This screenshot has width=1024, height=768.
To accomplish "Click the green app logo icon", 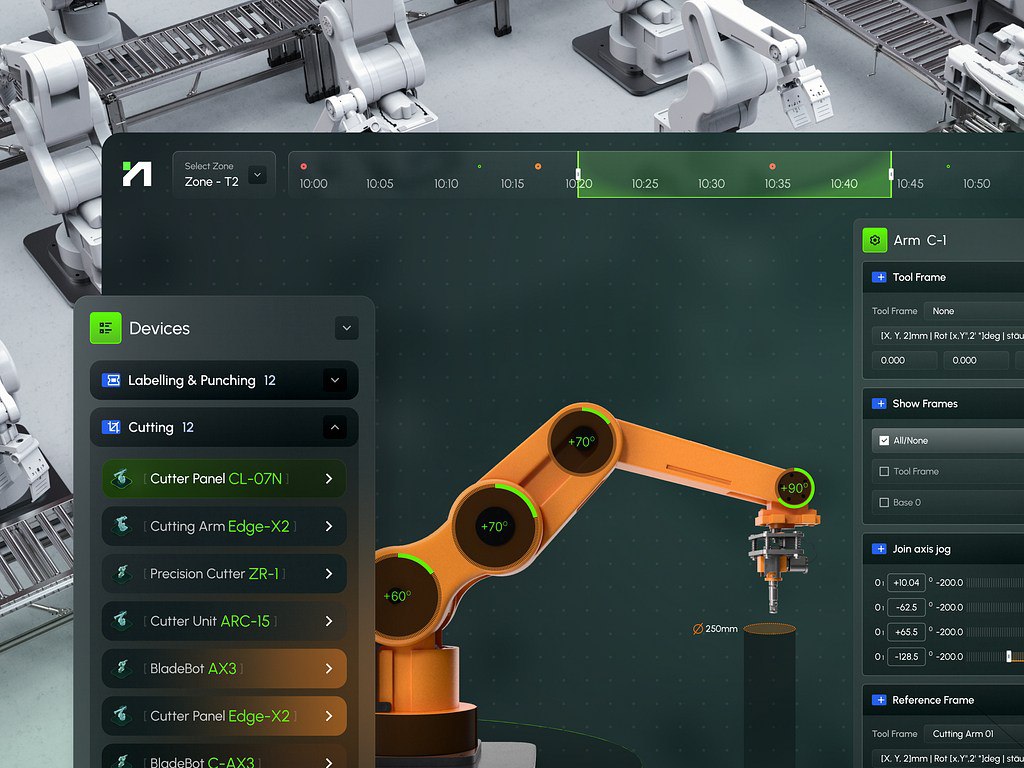I will click(137, 174).
